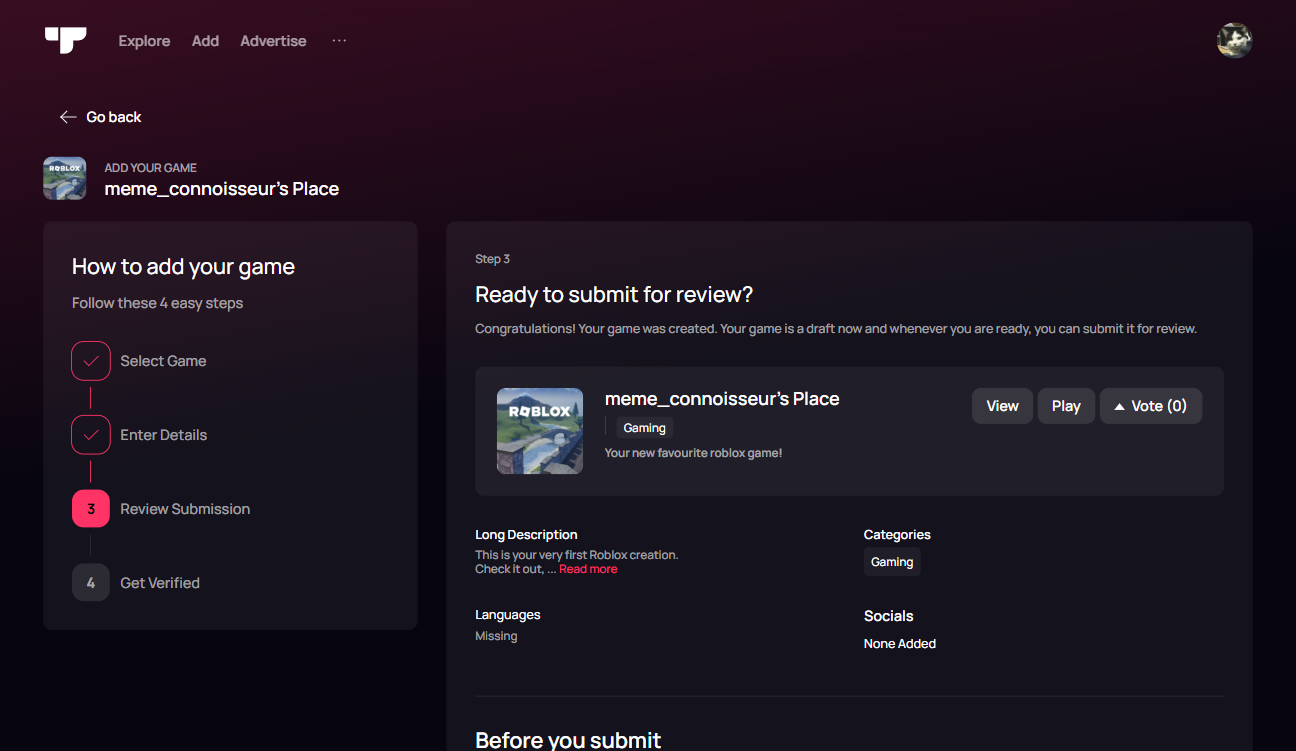This screenshot has width=1296, height=751.
Task: Open the Add menu item
Action: pos(205,41)
